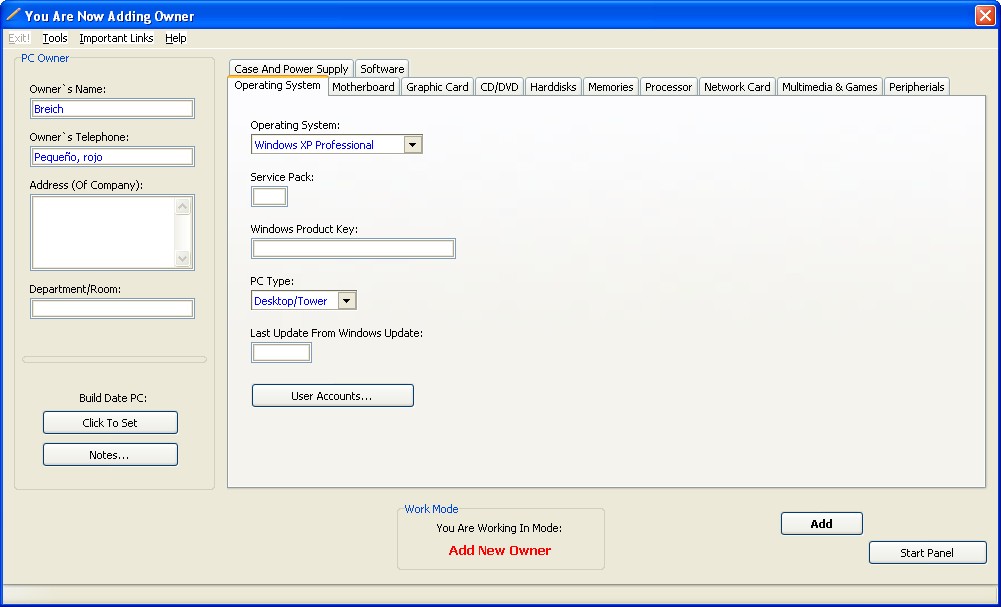Focus the Department/Room field
Screen dimensions: 1001x607
112,308
